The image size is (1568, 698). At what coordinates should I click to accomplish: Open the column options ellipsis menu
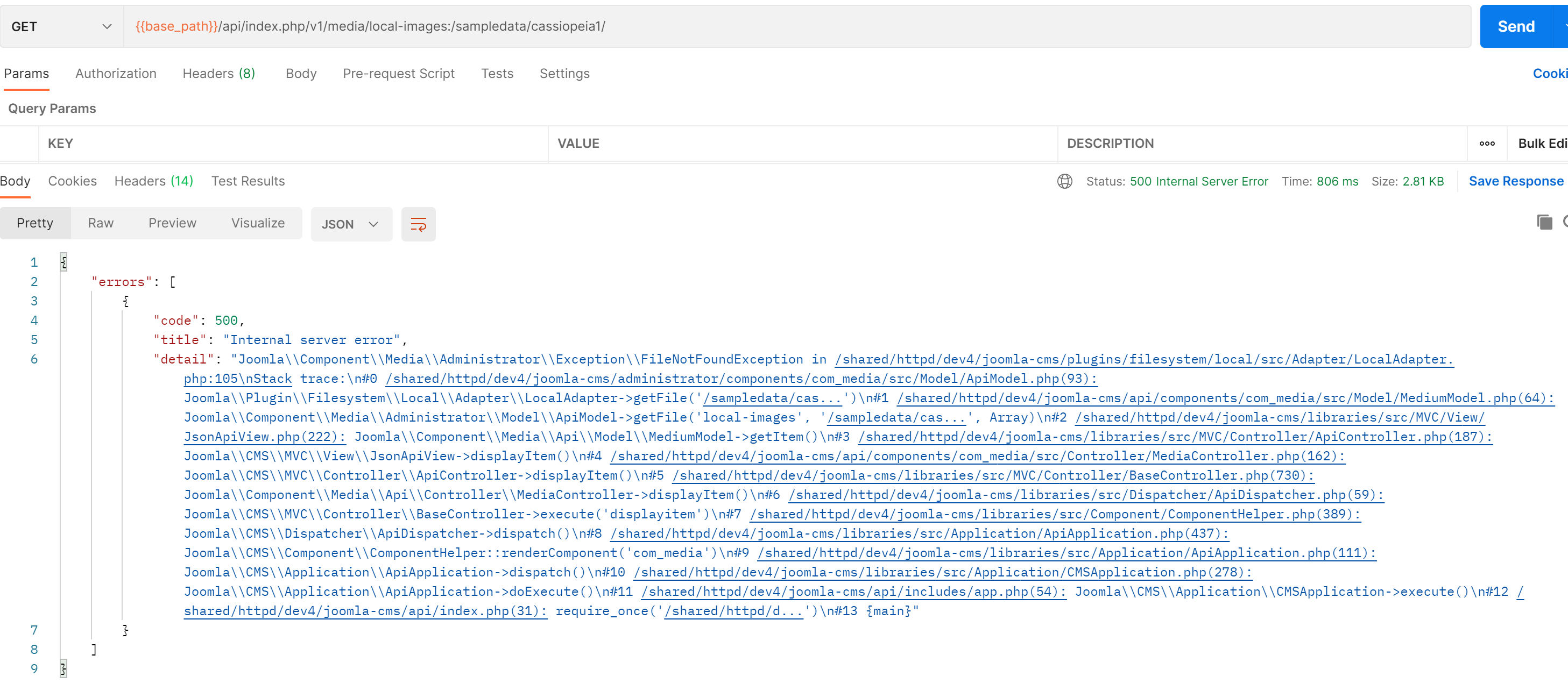pyautogui.click(x=1487, y=144)
